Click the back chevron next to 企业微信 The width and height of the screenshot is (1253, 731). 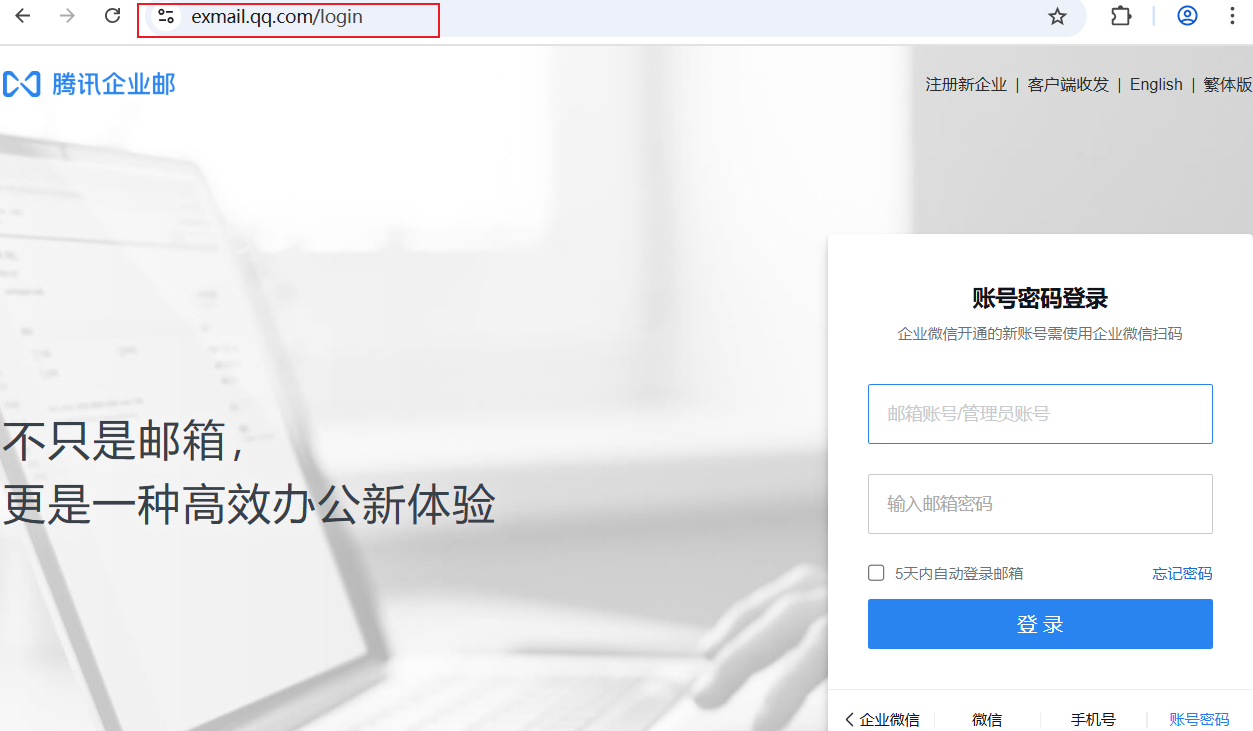[848, 718]
